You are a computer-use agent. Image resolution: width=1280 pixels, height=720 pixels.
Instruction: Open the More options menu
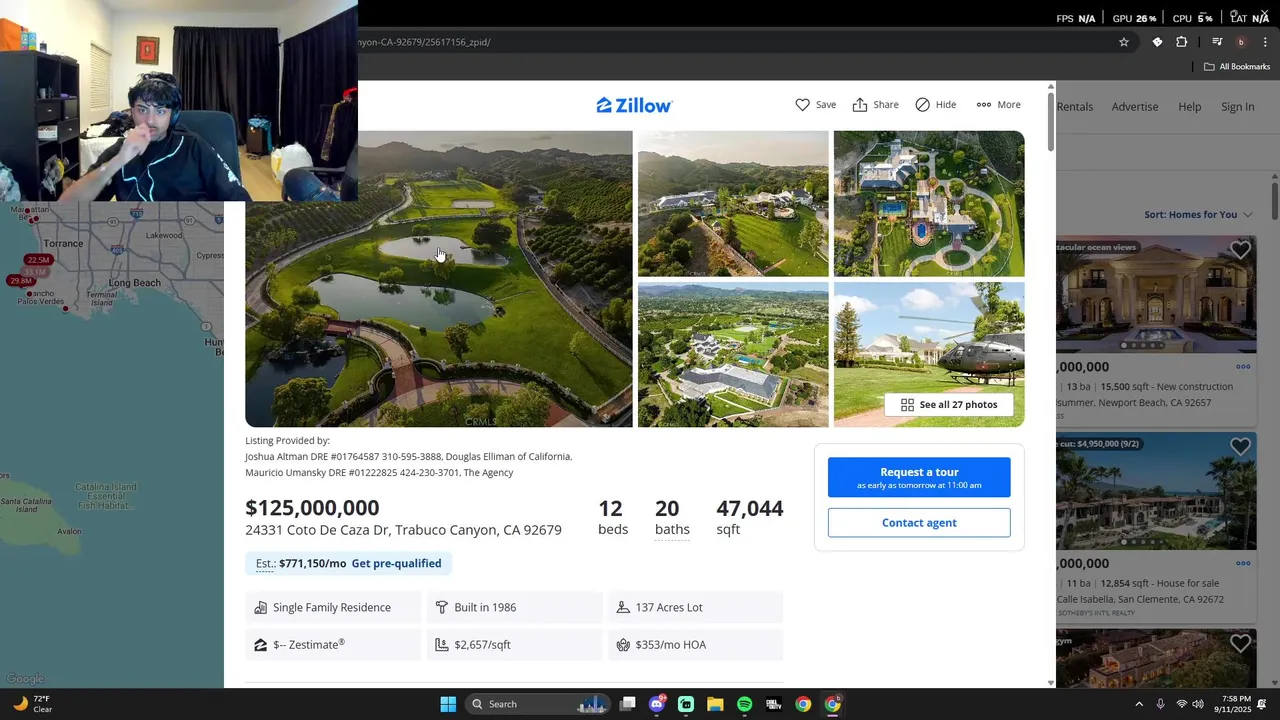coord(998,105)
